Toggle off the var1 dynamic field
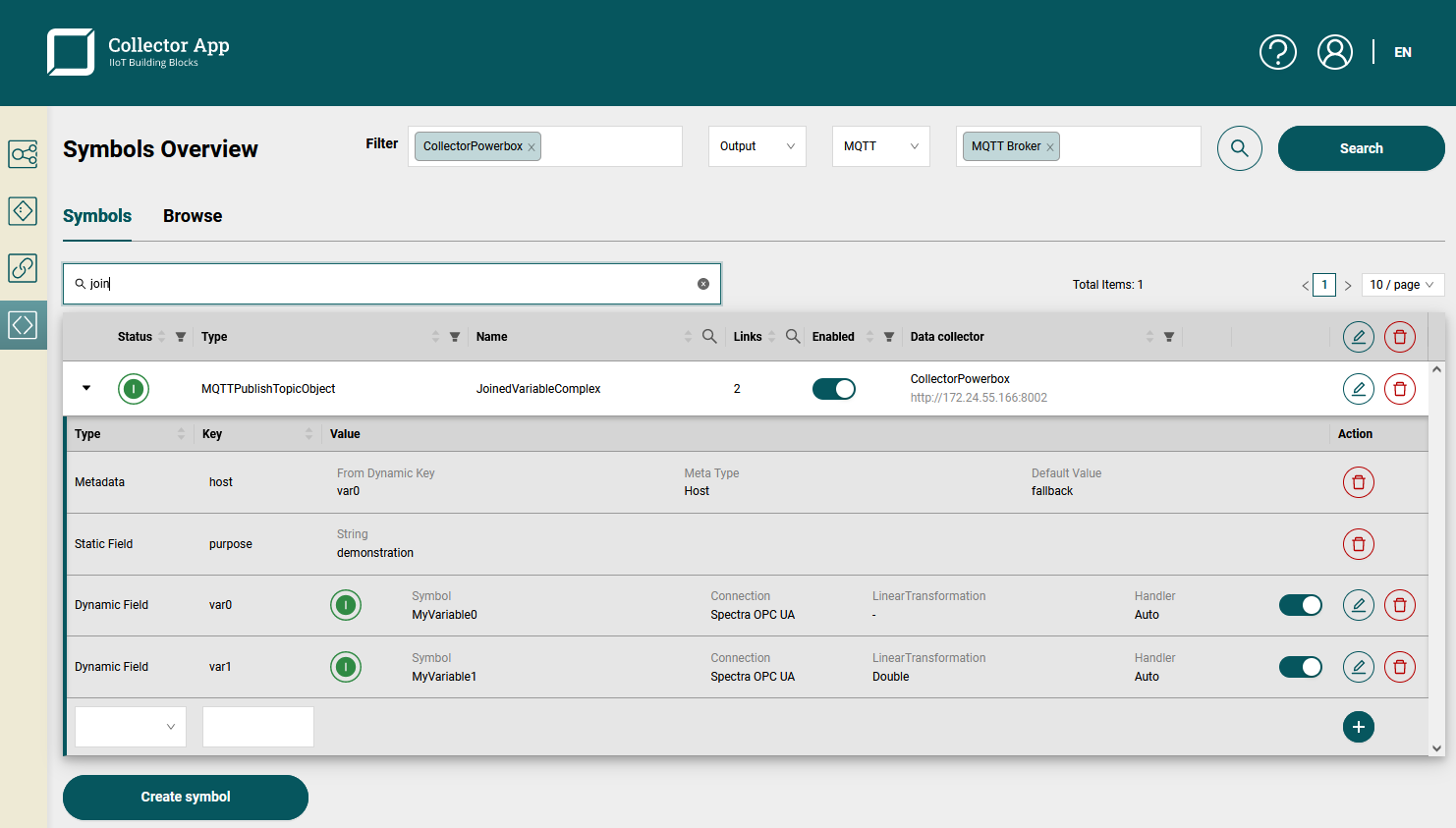This screenshot has width=1456, height=828. point(1300,667)
